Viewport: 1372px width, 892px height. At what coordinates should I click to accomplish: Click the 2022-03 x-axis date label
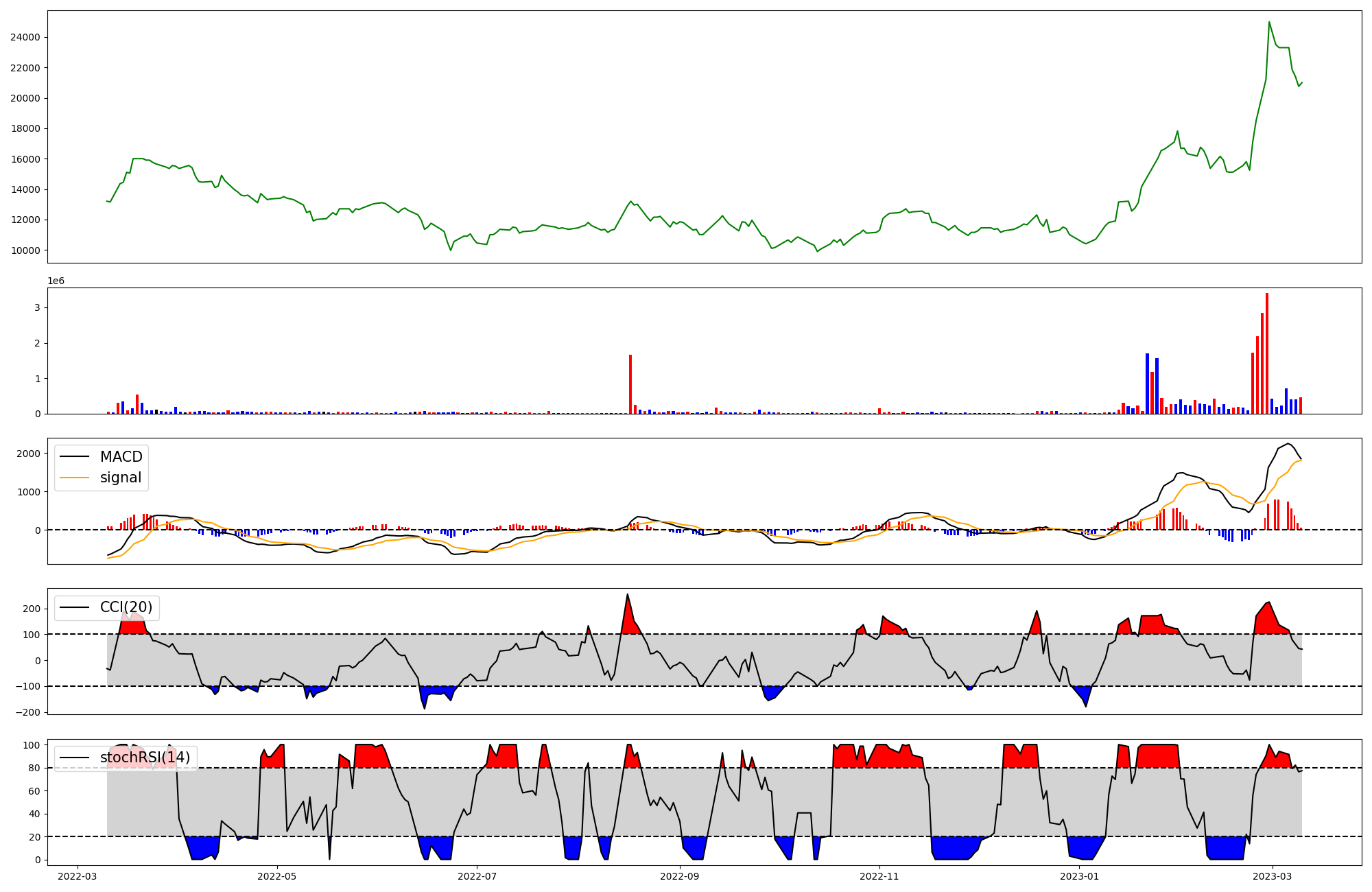(x=78, y=876)
